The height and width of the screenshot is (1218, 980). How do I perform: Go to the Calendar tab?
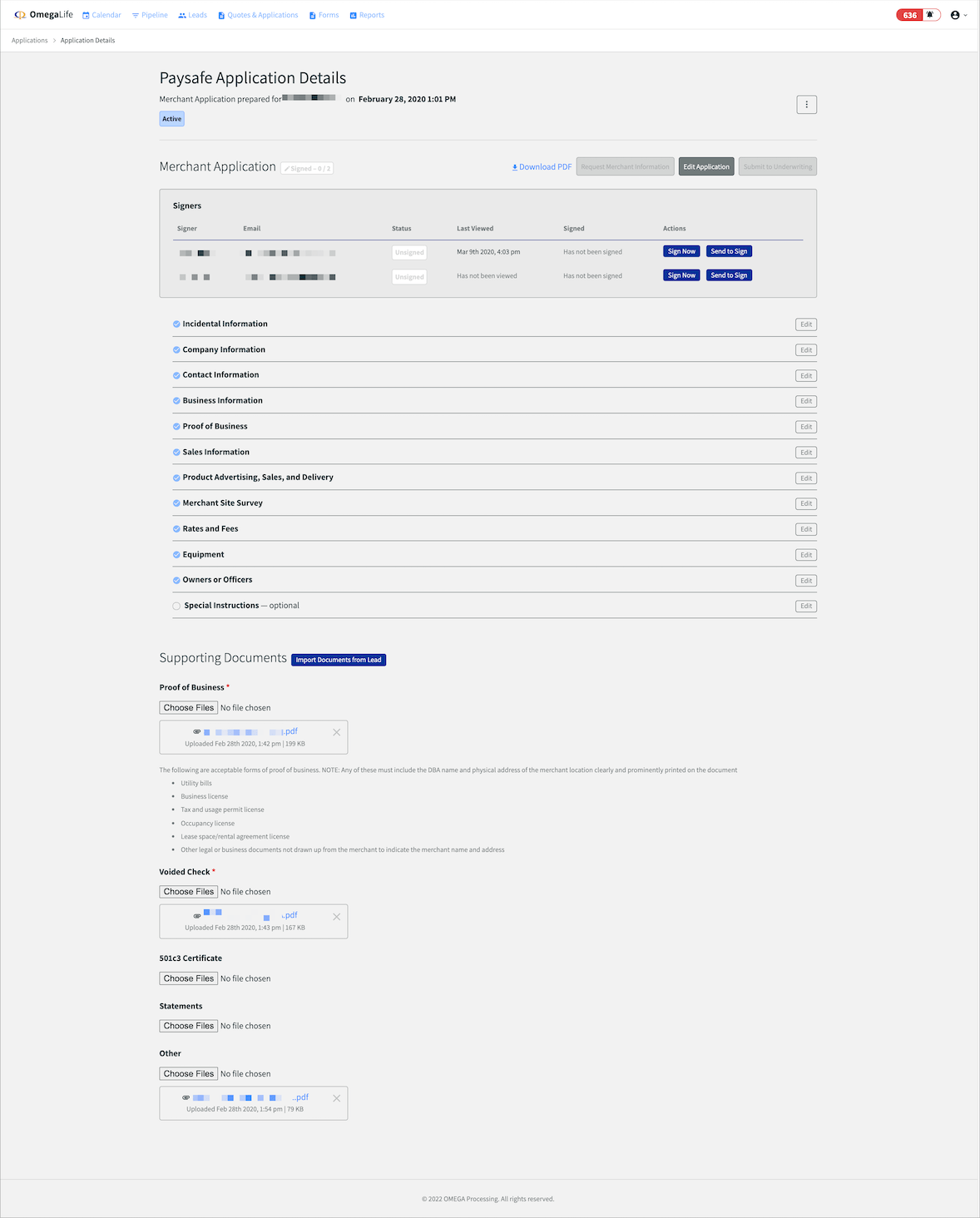point(101,15)
